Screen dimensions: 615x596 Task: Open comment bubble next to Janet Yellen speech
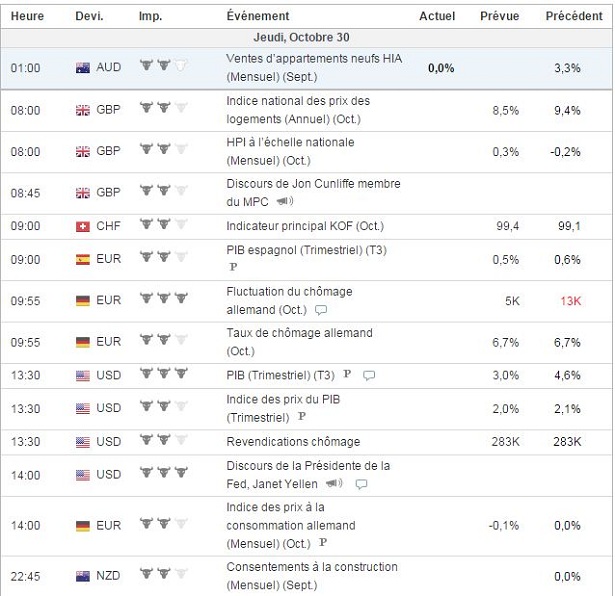361,484
